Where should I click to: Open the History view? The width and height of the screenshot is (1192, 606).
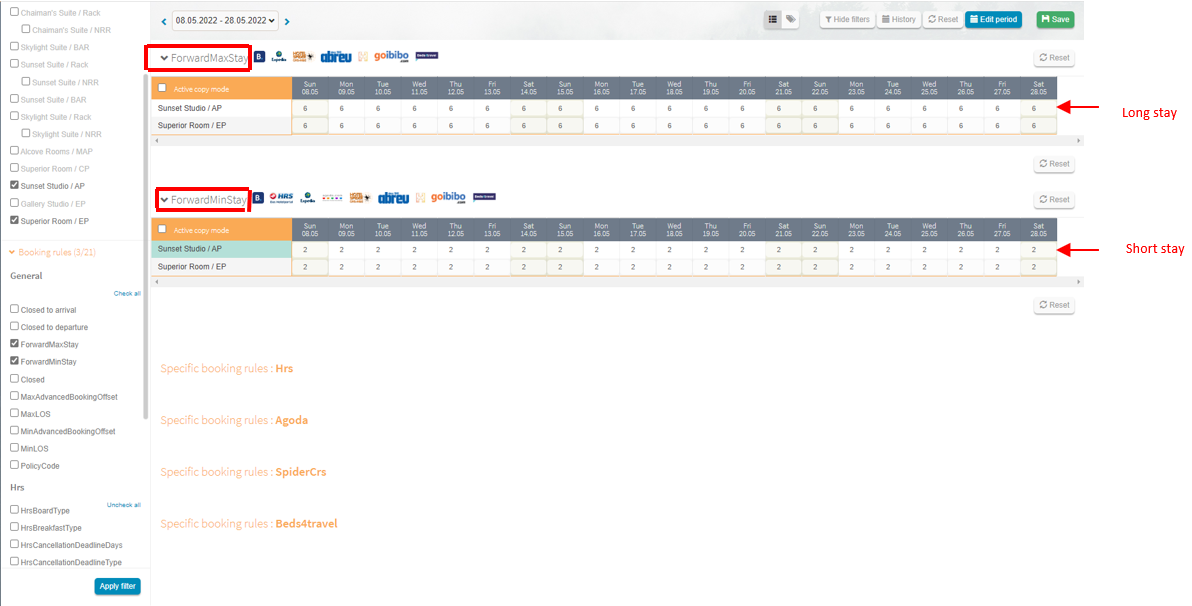[898, 19]
